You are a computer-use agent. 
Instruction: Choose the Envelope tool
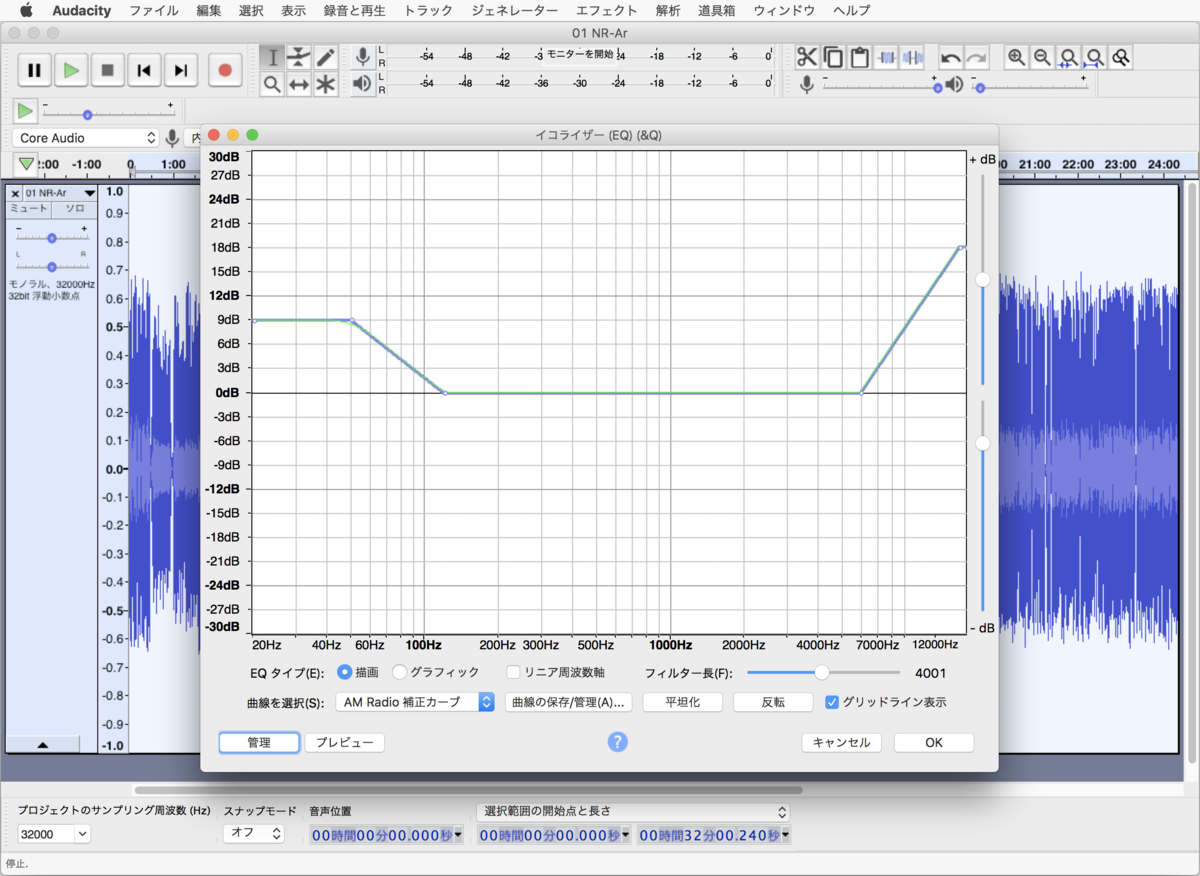pos(299,58)
